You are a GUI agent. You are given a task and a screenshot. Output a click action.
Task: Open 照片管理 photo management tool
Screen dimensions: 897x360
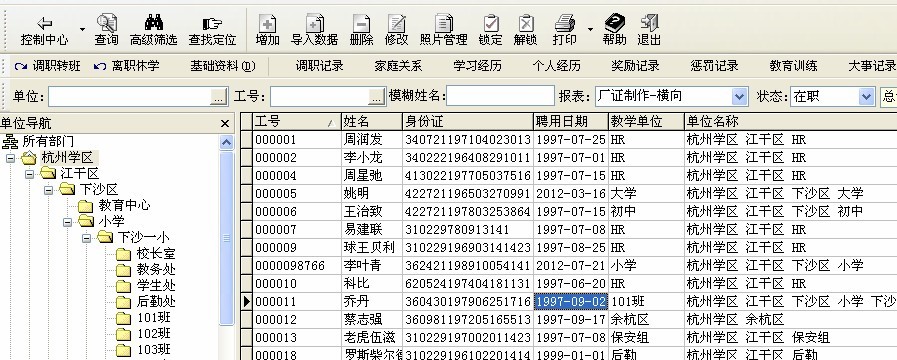point(443,23)
